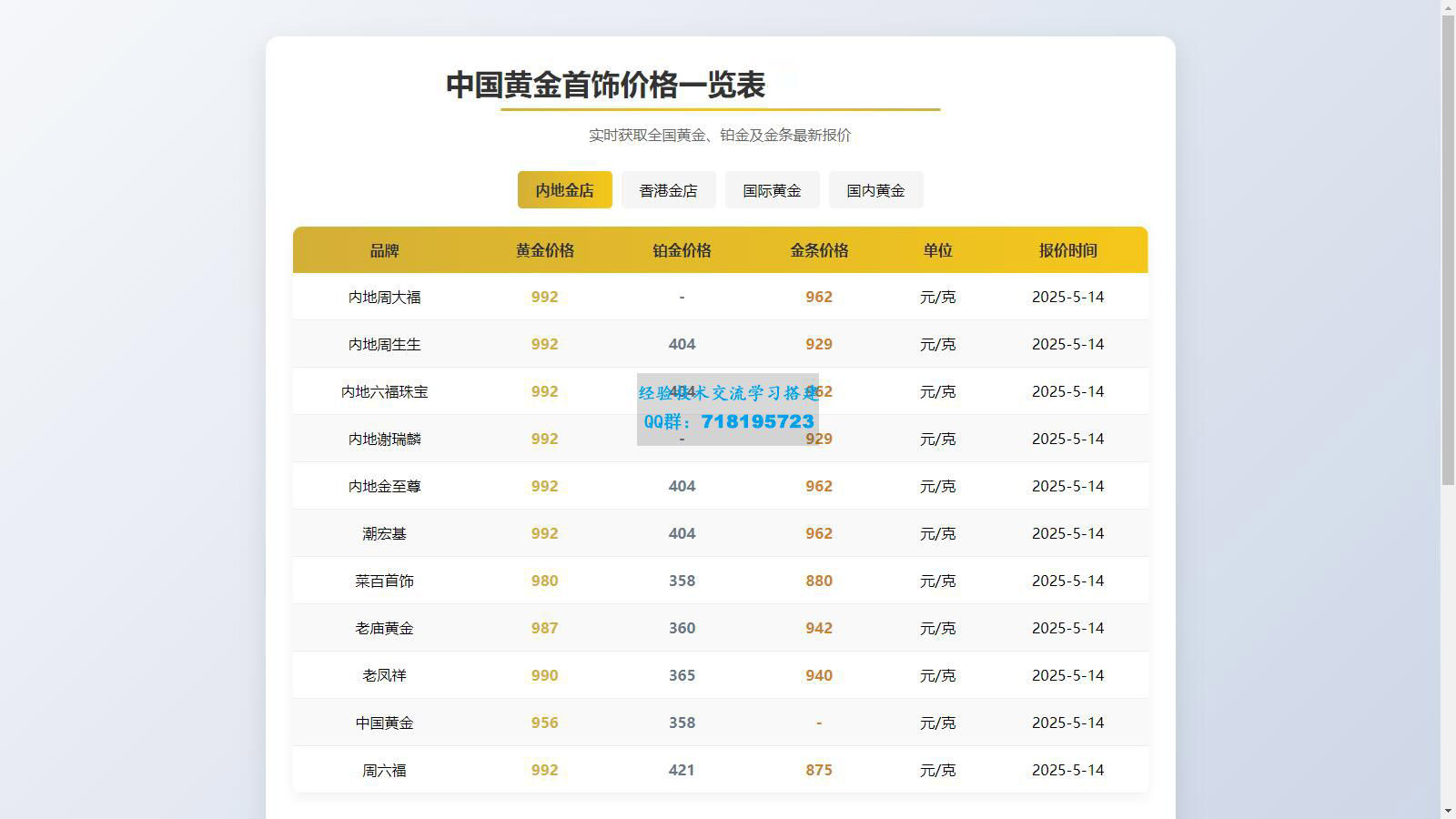1456x819 pixels.
Task: Select the 内地周生生 brand cell
Action: [384, 344]
